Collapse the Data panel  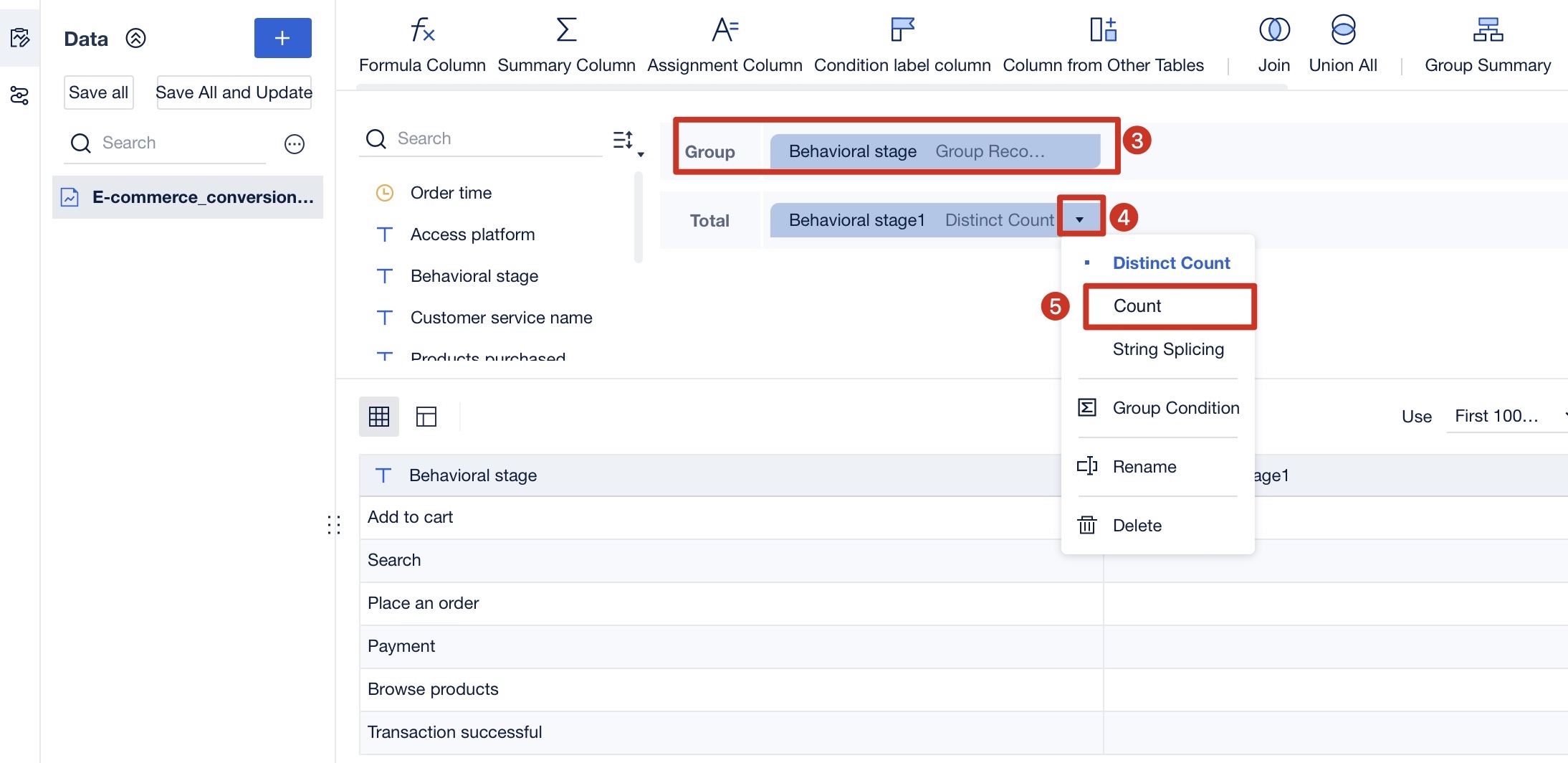click(x=135, y=39)
